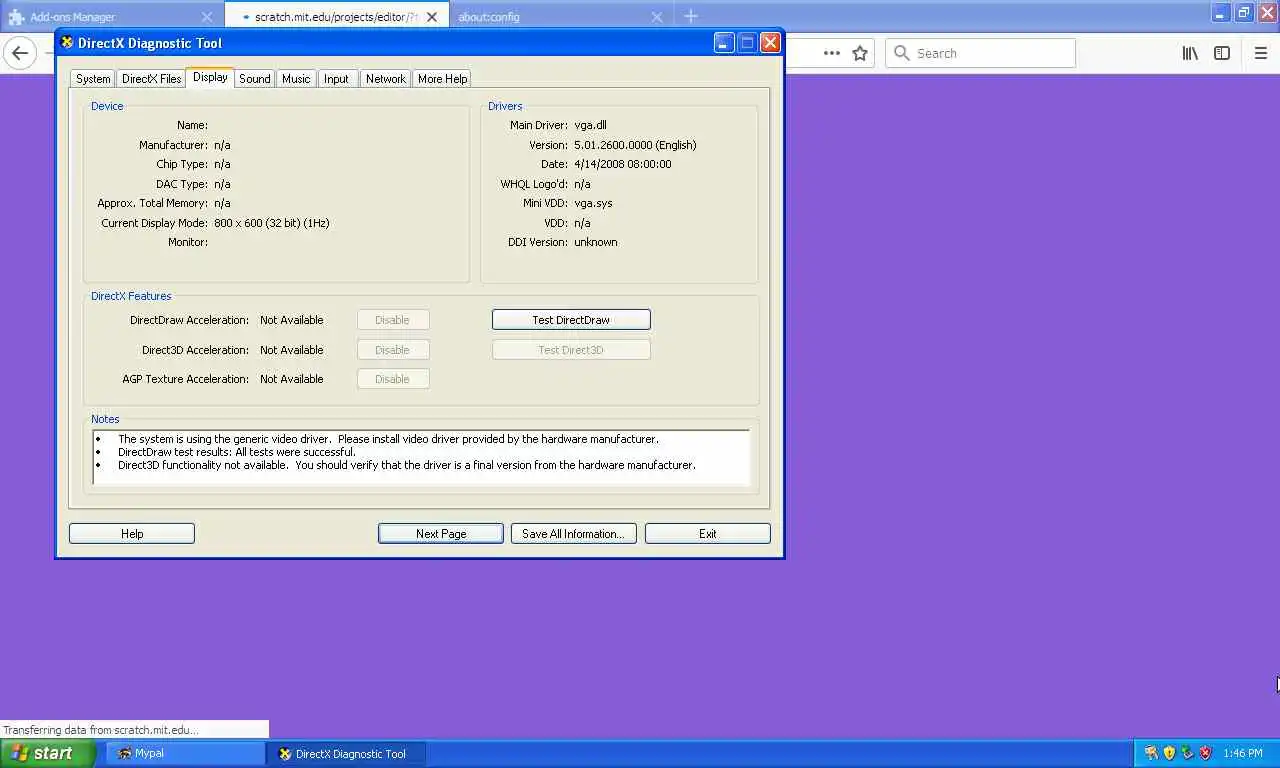Switch to the about:config tab

coord(560,17)
